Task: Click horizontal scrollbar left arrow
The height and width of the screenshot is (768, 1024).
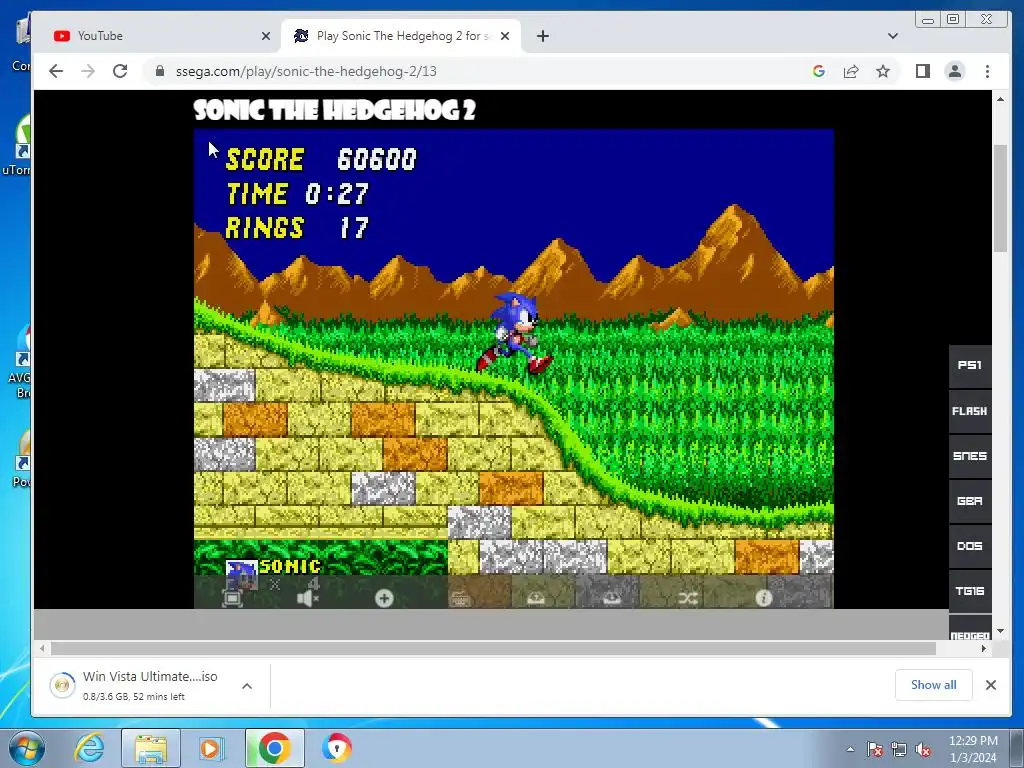Action: click(42, 648)
